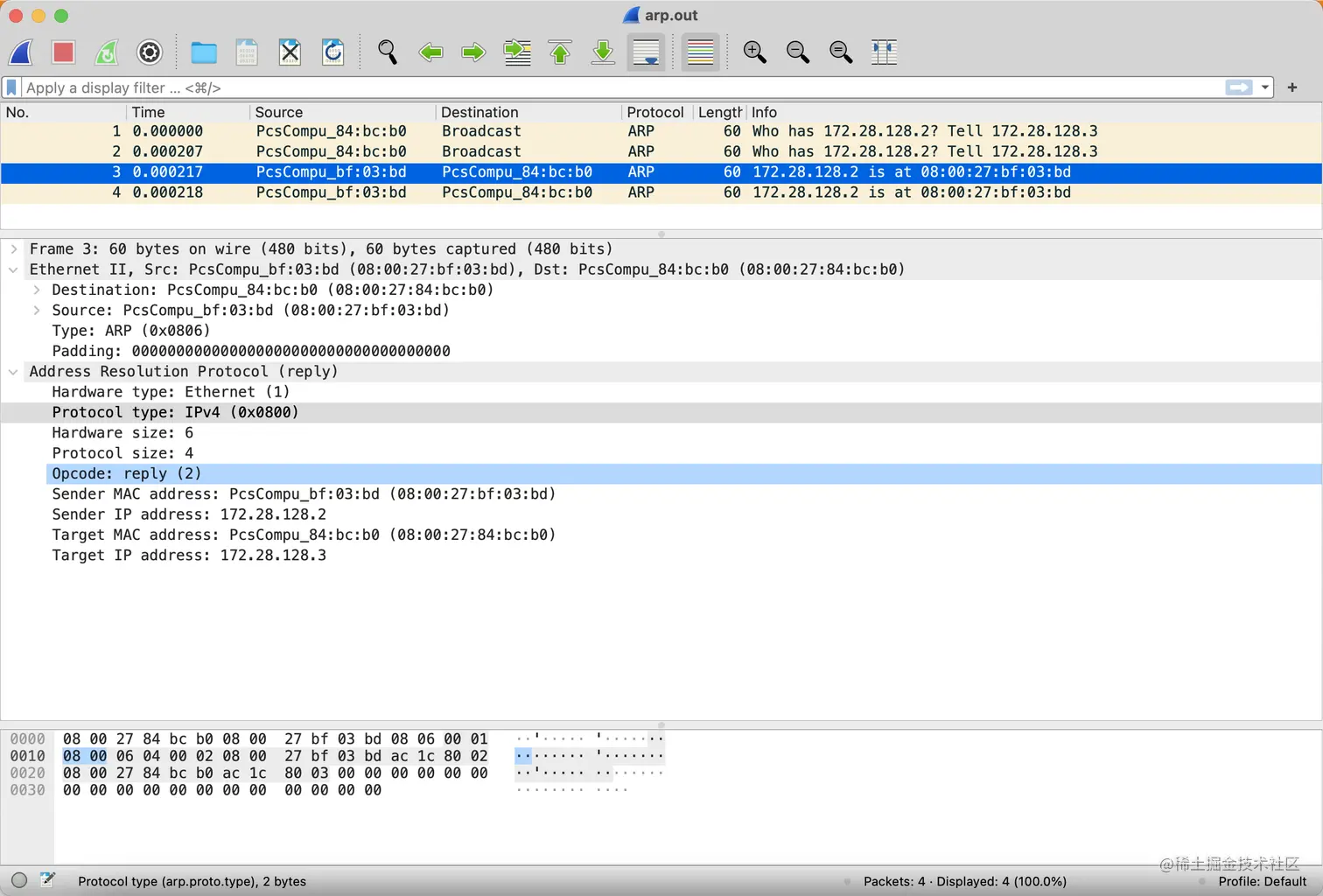The height and width of the screenshot is (896, 1323).
Task: Toggle auto-scroll during live capture
Action: [647, 52]
